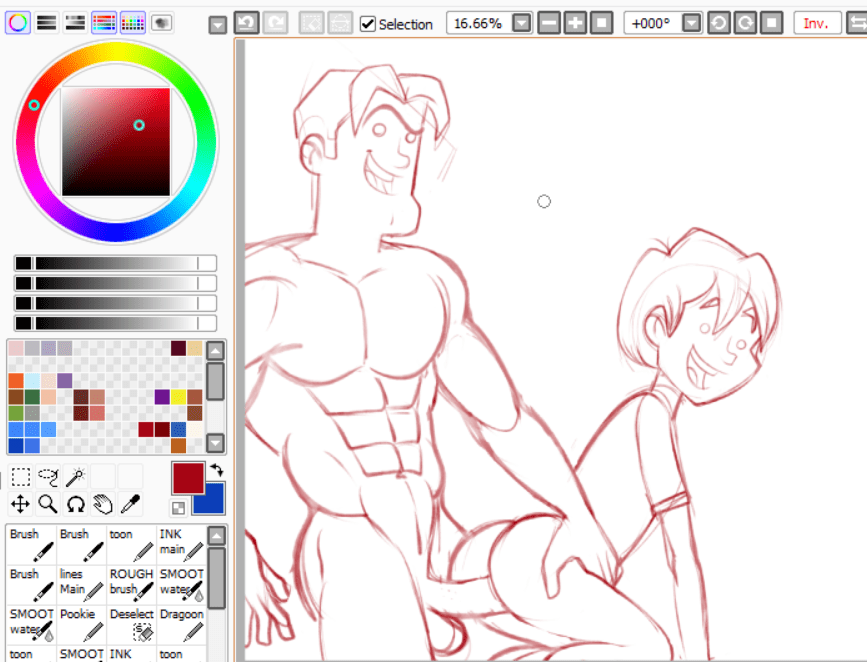This screenshot has height=662, width=867.
Task: Choose the ROUGH brush preset
Action: 131,582
